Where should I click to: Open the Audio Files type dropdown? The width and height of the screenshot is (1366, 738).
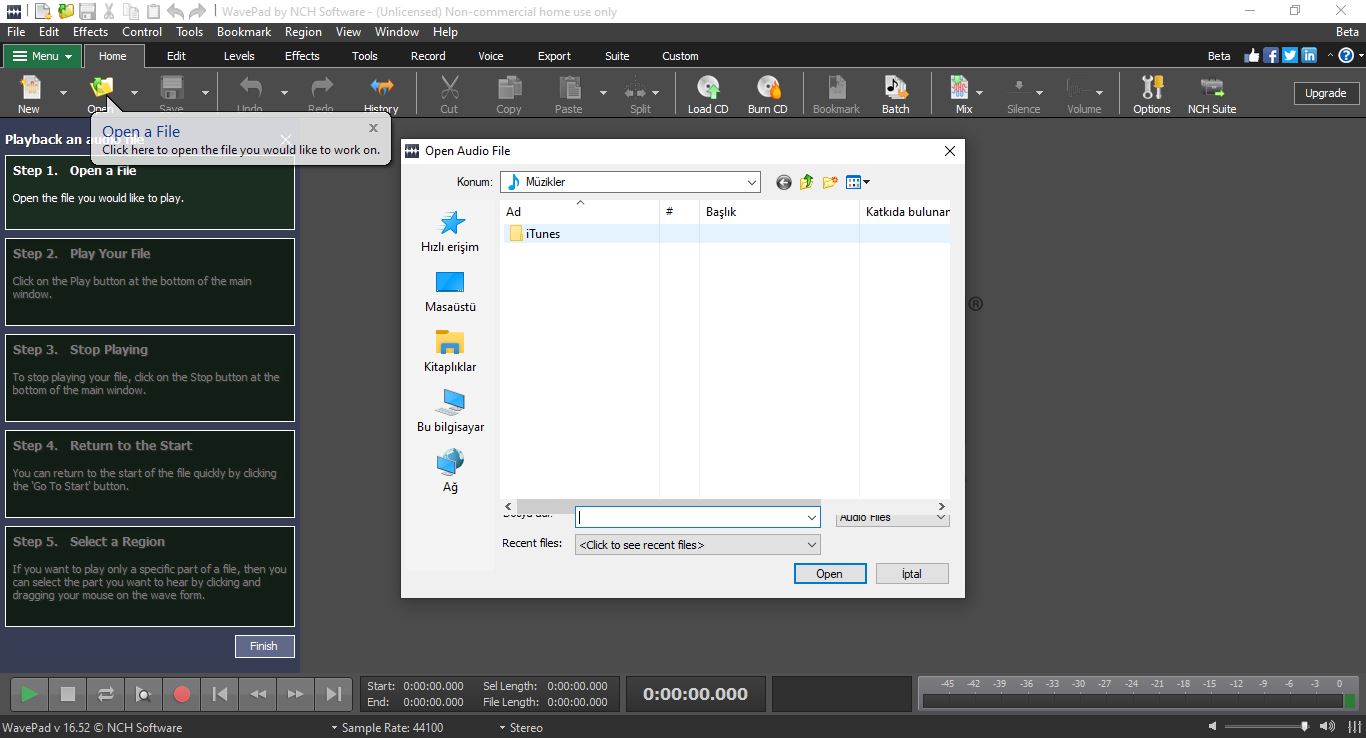pos(892,518)
